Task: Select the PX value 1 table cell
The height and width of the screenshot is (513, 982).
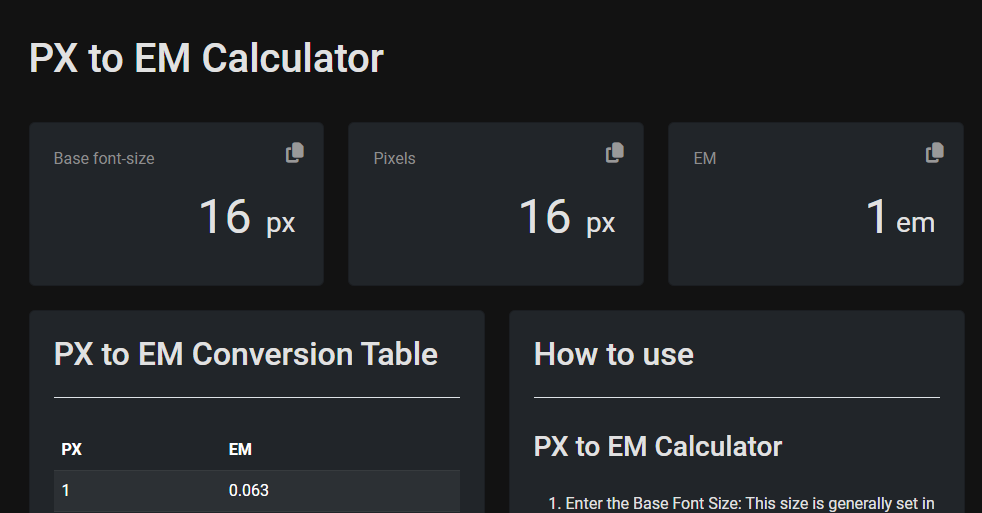Action: click(66, 490)
